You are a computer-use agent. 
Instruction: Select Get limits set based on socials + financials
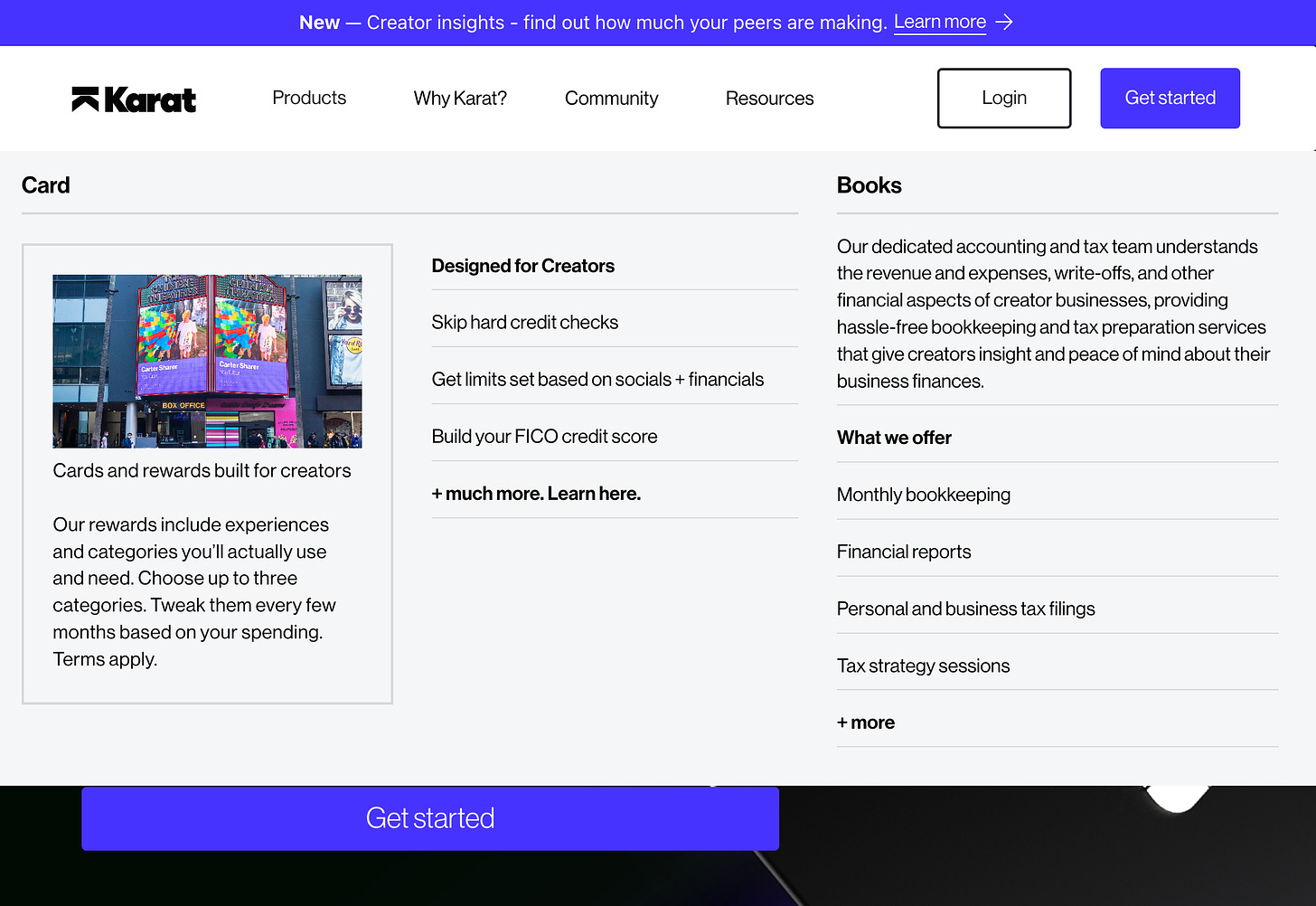coord(597,379)
